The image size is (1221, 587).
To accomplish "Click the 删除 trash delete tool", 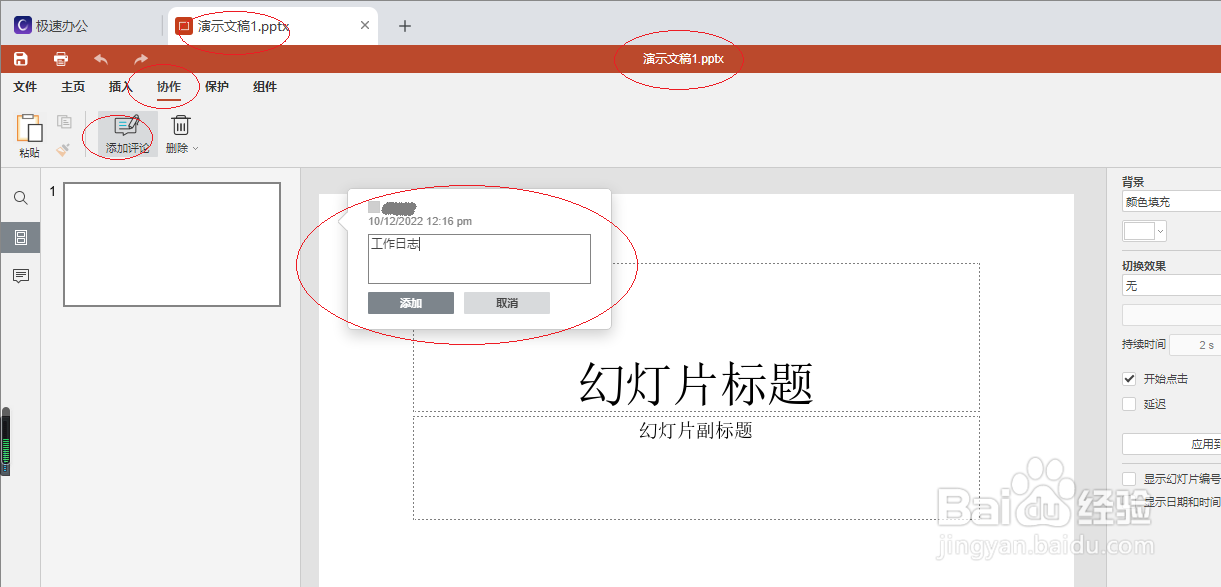I will pos(179,128).
